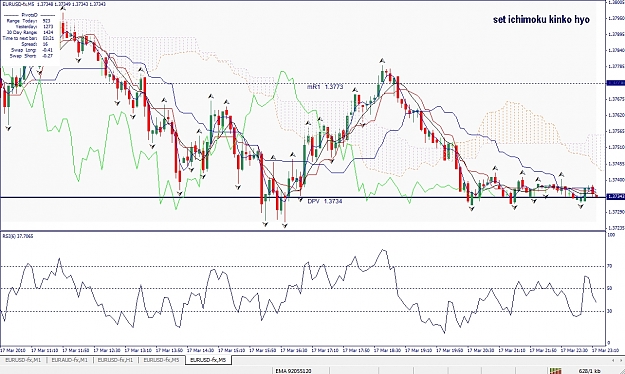The height and width of the screenshot is (374, 625).
Task: Click the Time to next bar row
Action: (x=28, y=38)
